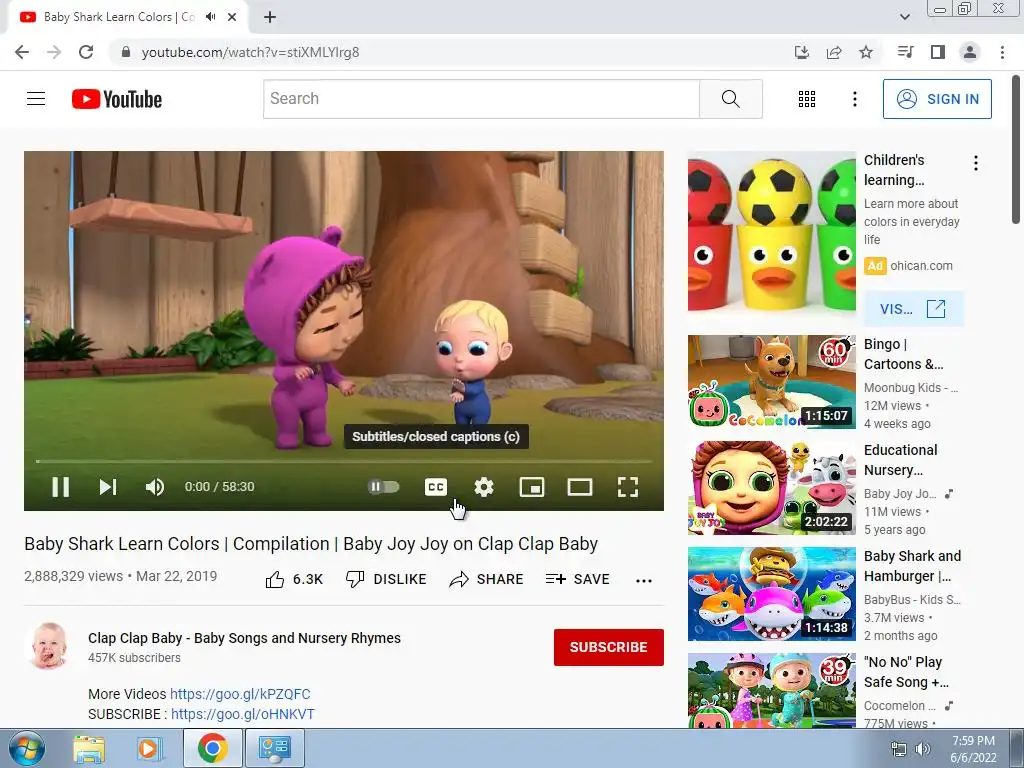Click the search magnifier button
The image size is (1024, 768).
[731, 99]
